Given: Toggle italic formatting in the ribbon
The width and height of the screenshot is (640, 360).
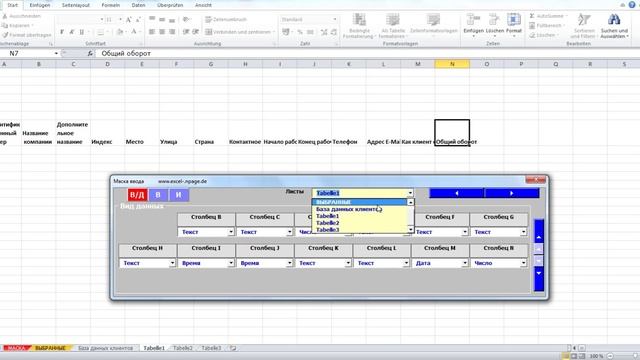Looking at the screenshot, I should tap(72, 32).
